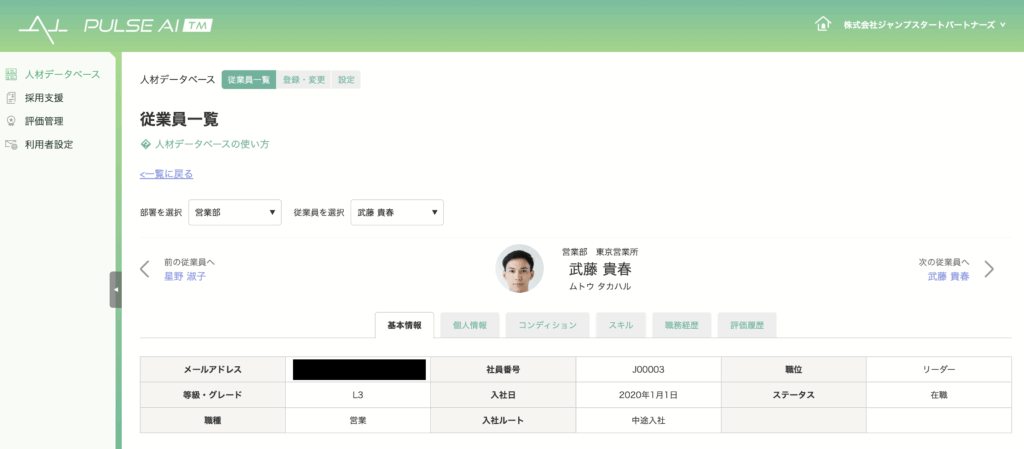This screenshot has height=449, width=1024.
Task: Click the right arrow to next employee
Action: coord(989,269)
